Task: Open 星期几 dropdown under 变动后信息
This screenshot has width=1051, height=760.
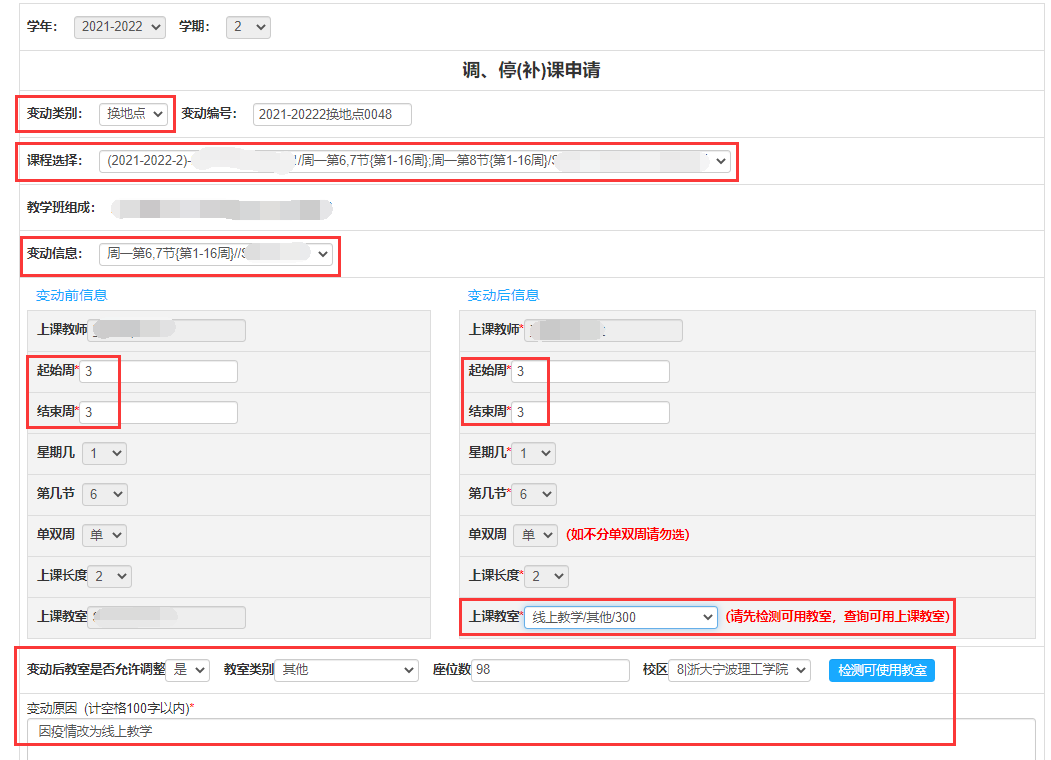Action: (x=534, y=453)
